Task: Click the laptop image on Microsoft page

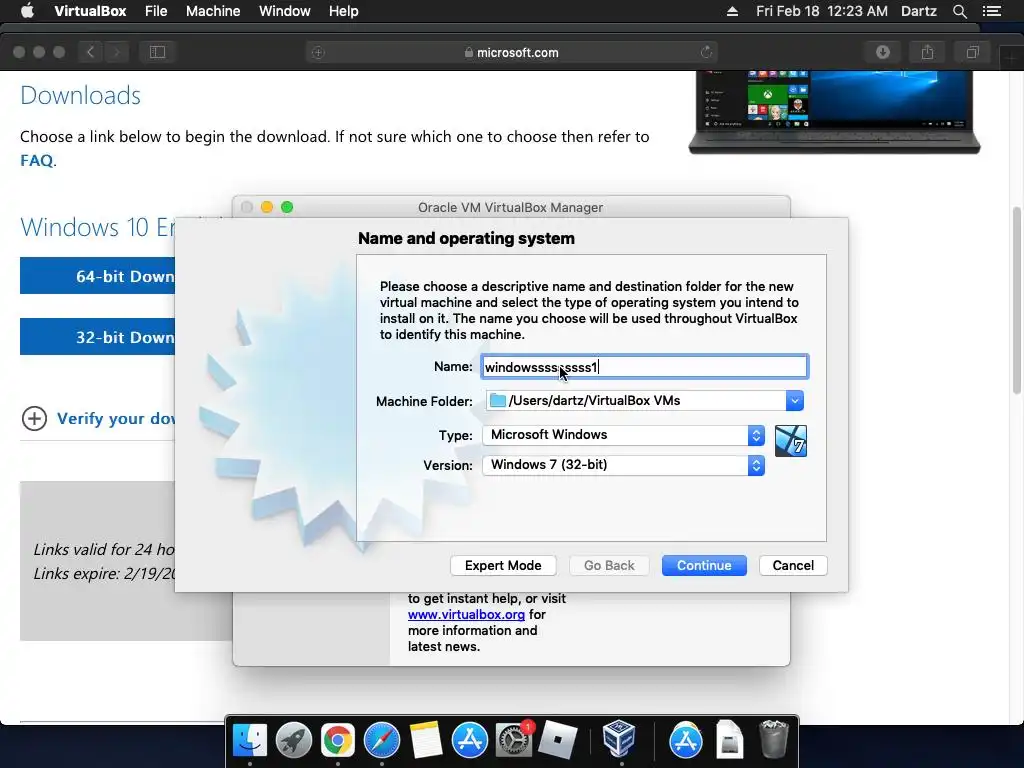Action: [834, 112]
